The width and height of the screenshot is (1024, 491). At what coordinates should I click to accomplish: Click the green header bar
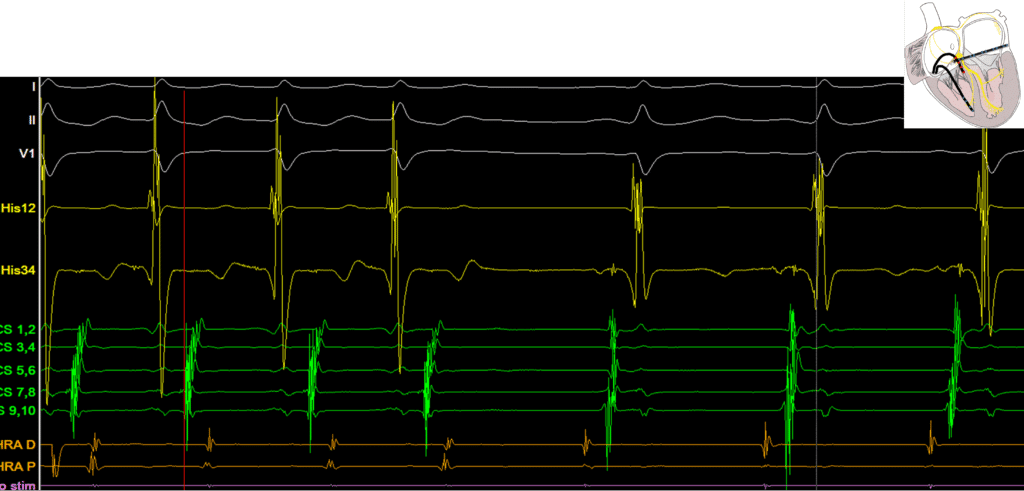450,37
